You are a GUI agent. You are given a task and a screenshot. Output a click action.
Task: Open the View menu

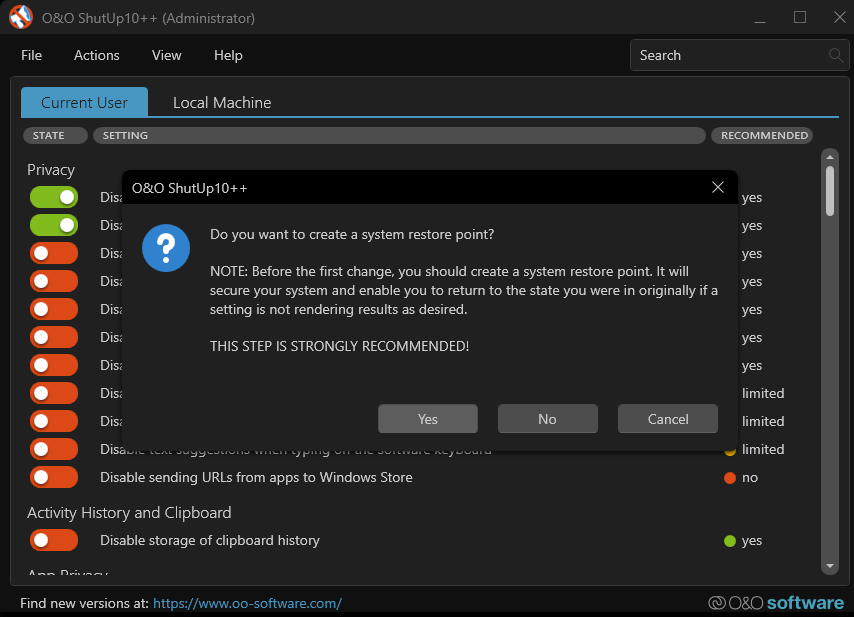166,55
